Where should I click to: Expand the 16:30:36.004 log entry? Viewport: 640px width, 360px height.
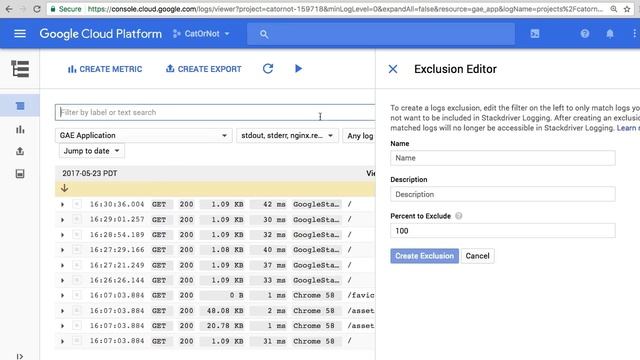click(x=62, y=204)
